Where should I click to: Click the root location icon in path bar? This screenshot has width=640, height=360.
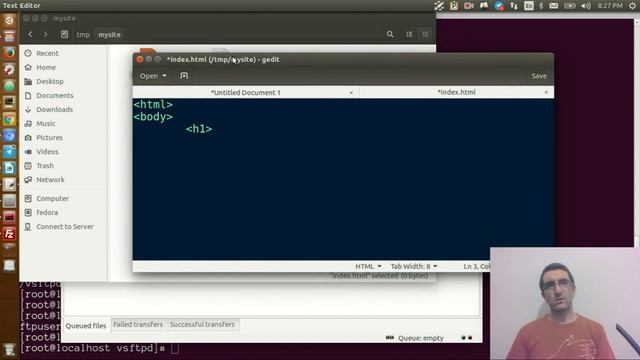coord(64,34)
